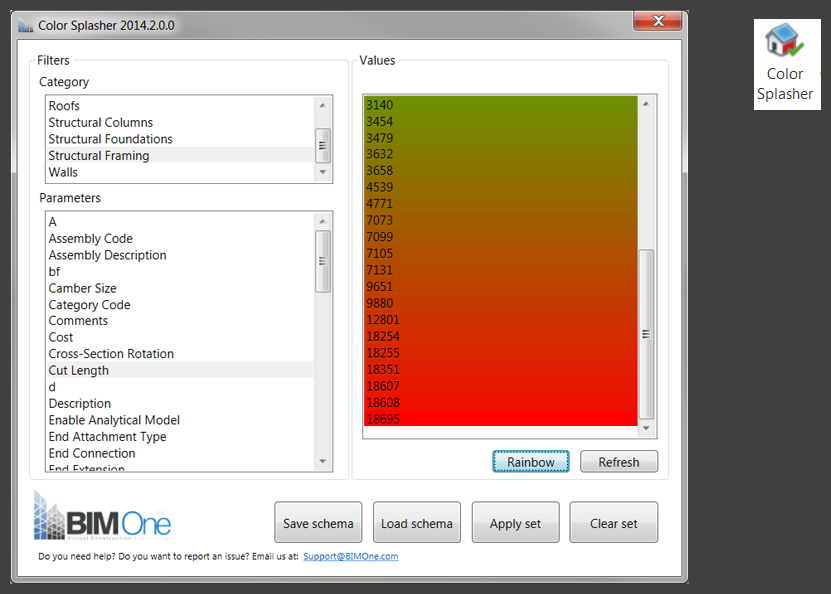Viewport: 831px width, 594px height.
Task: Click the 7105 value swatch
Action: 500,253
